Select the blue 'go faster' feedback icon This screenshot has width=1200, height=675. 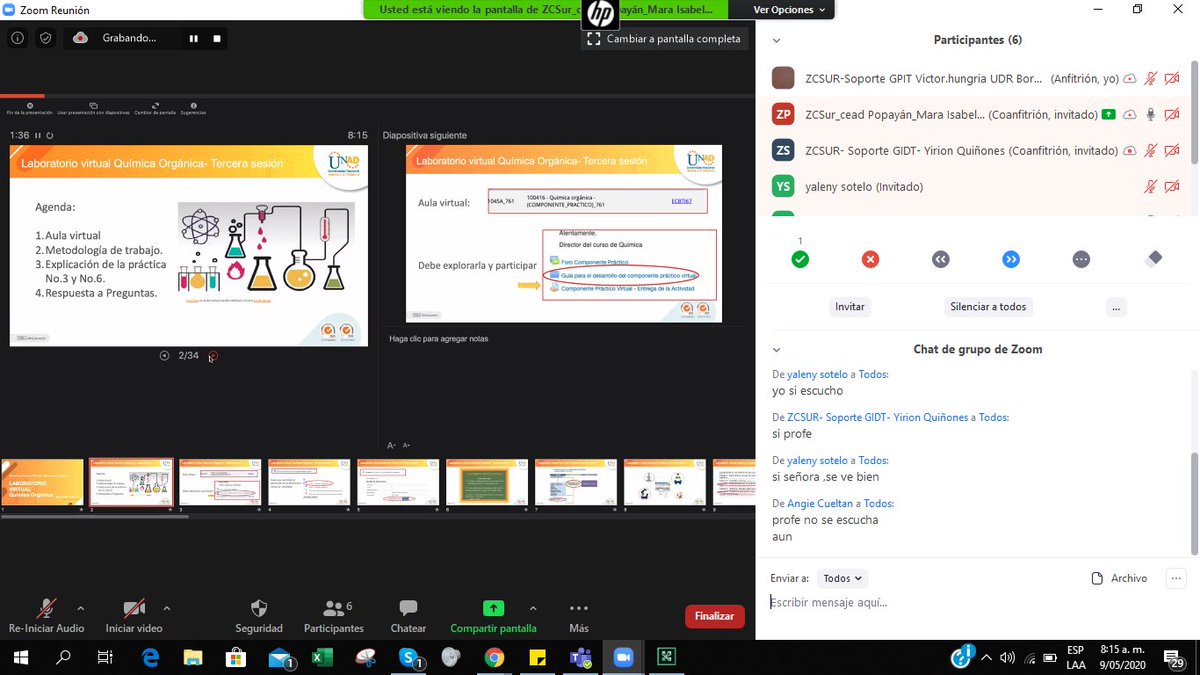[x=1011, y=259]
